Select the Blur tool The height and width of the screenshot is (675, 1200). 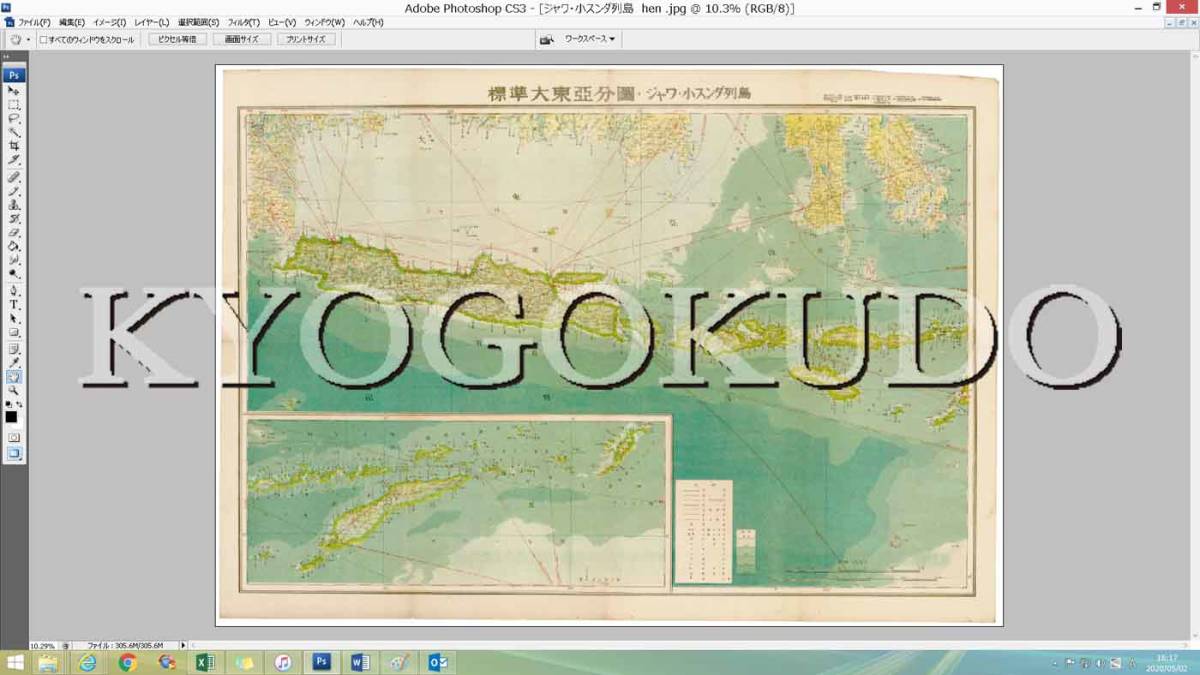[x=14, y=260]
